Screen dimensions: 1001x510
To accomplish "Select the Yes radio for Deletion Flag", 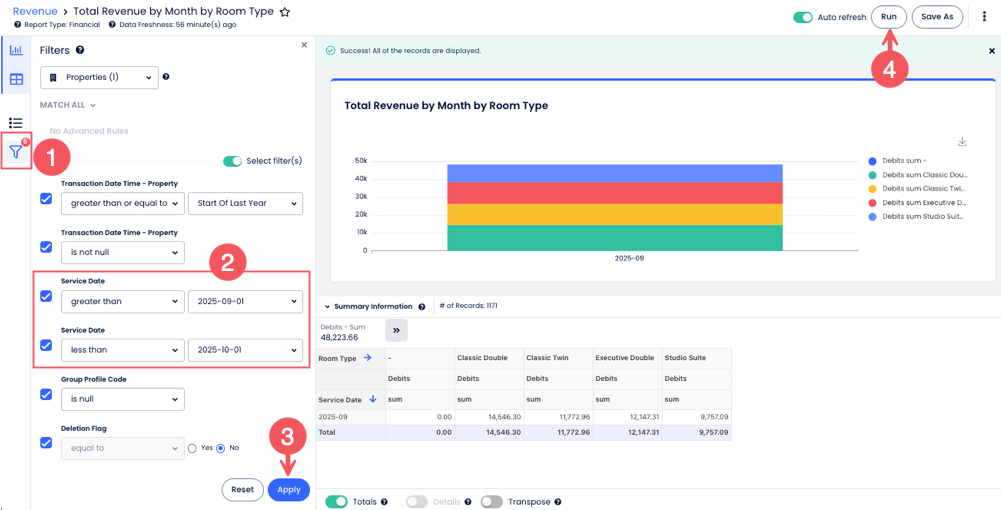I will tap(193, 448).
